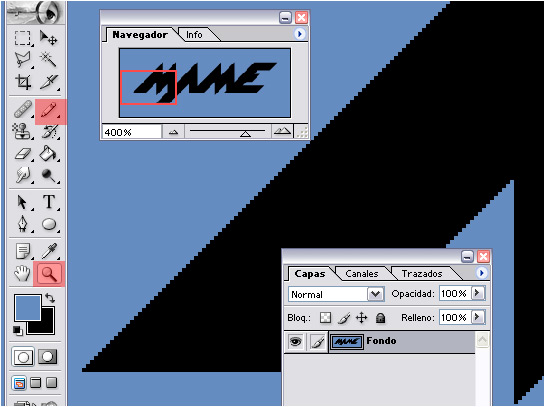Viewport: 545px width, 407px height.
Task: Click the Adobe Online eye logo
Action: (36, 13)
